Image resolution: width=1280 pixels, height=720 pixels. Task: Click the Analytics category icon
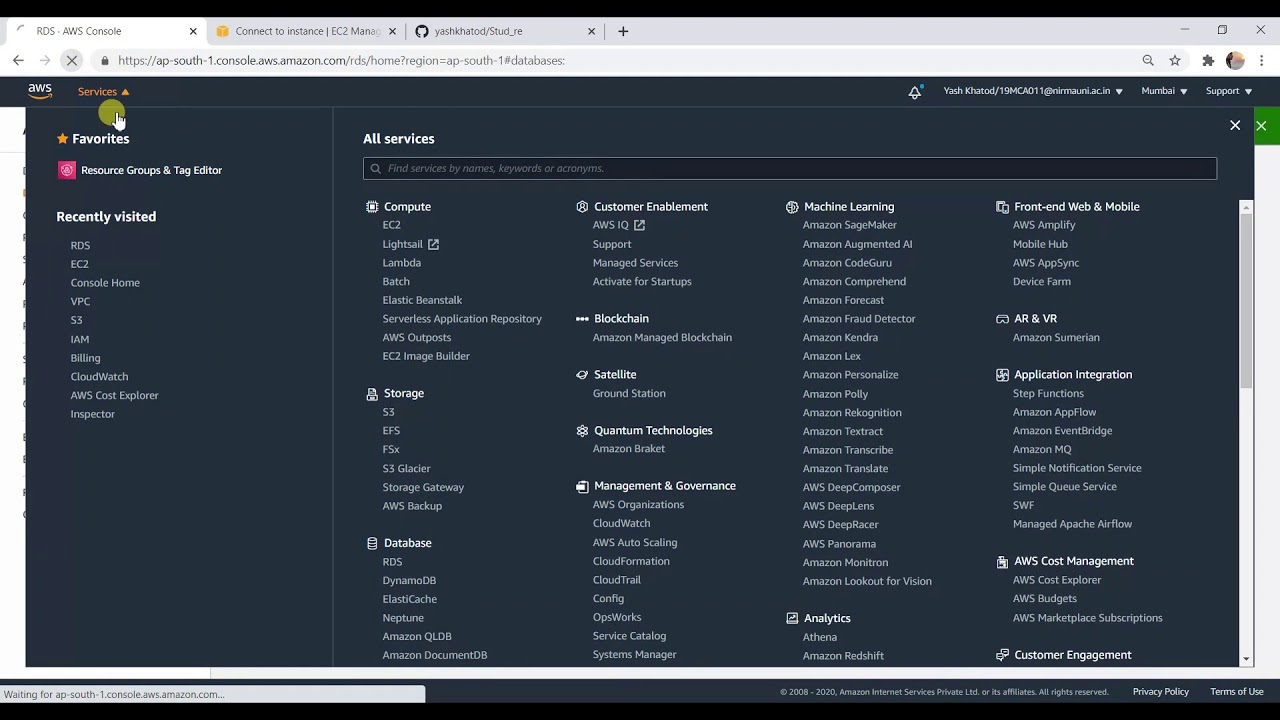point(792,619)
